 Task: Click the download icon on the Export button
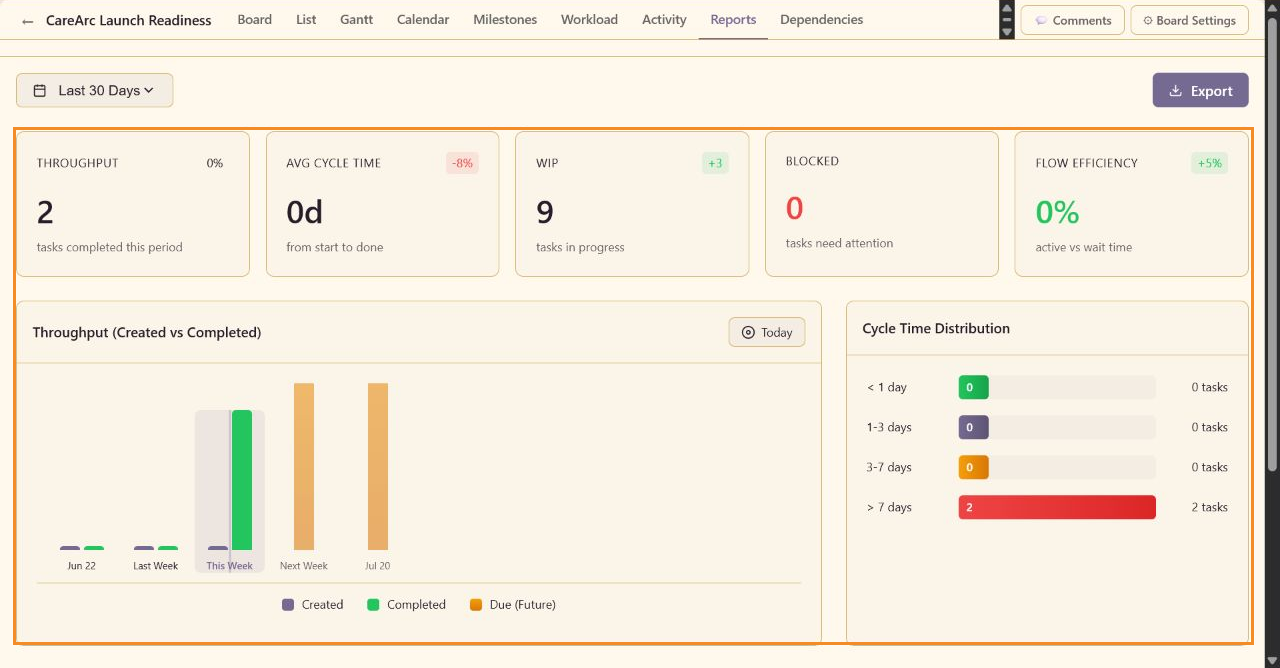point(1176,91)
